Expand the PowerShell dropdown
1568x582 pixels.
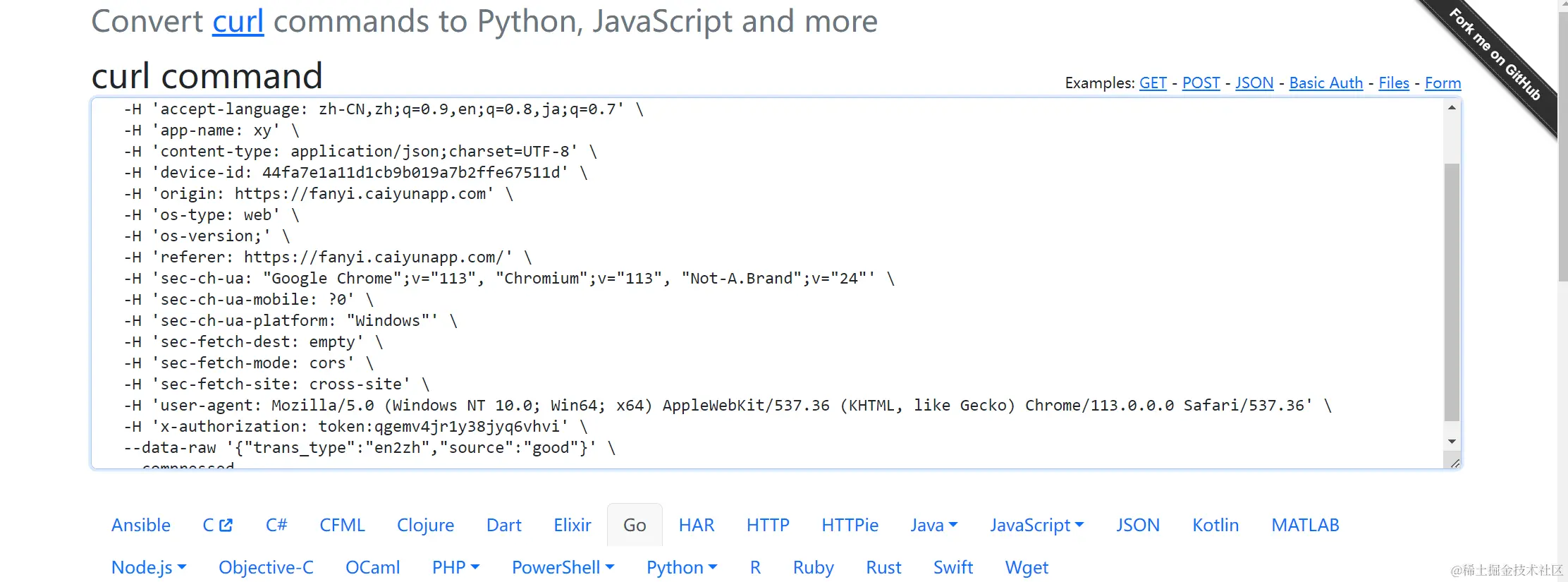pyautogui.click(x=563, y=568)
